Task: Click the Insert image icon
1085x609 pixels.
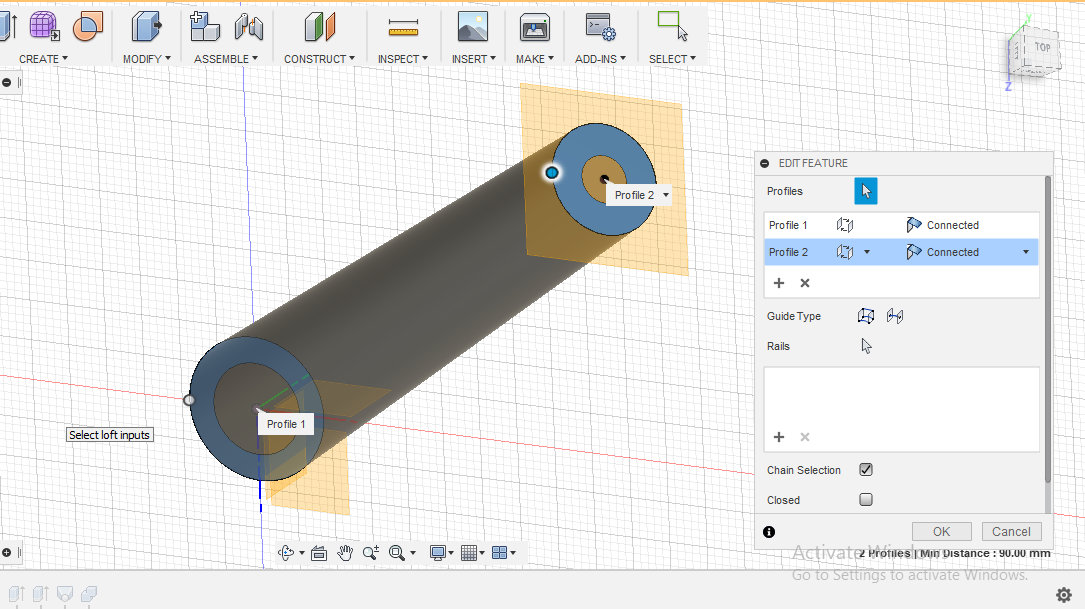Action: pyautogui.click(x=473, y=26)
